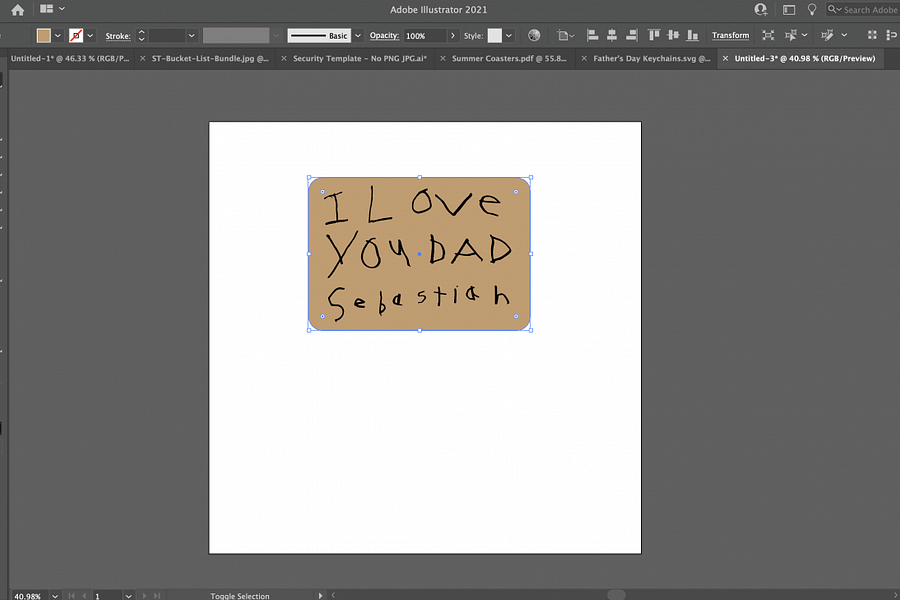Open the zoom level dropdown
The image size is (900, 600).
55,595
